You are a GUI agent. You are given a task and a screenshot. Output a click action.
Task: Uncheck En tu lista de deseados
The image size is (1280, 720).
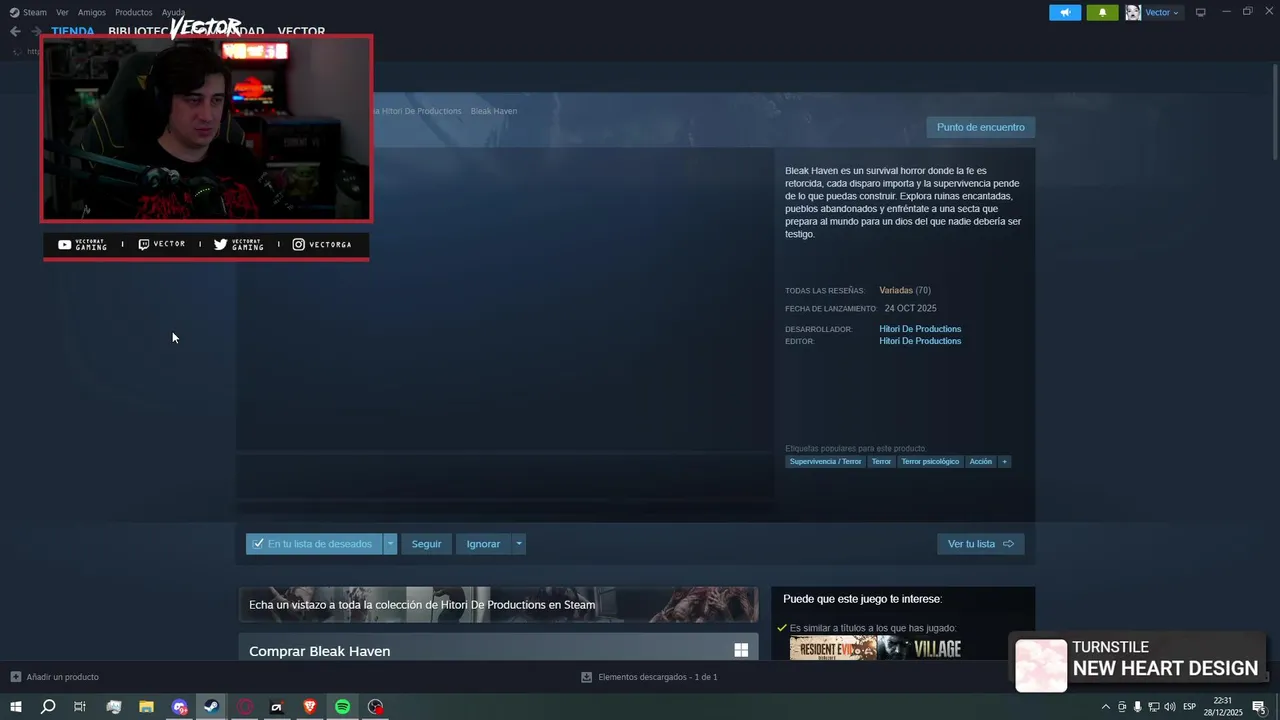pos(259,544)
